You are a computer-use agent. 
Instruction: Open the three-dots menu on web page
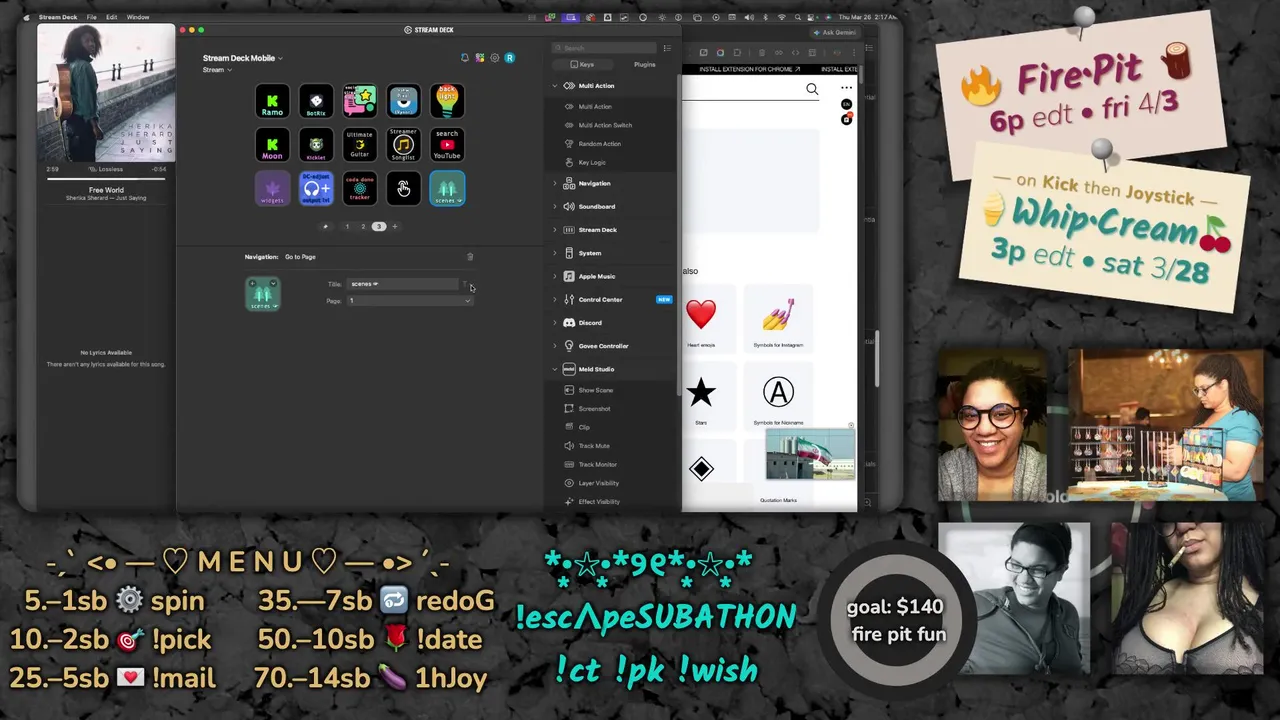[847, 88]
